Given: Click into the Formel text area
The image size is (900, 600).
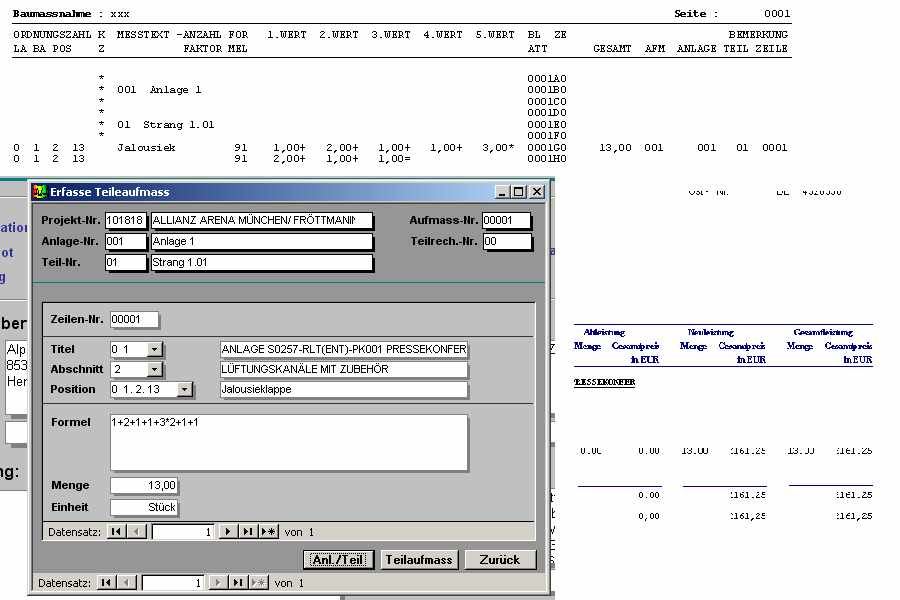Looking at the screenshot, I should tap(288, 442).
